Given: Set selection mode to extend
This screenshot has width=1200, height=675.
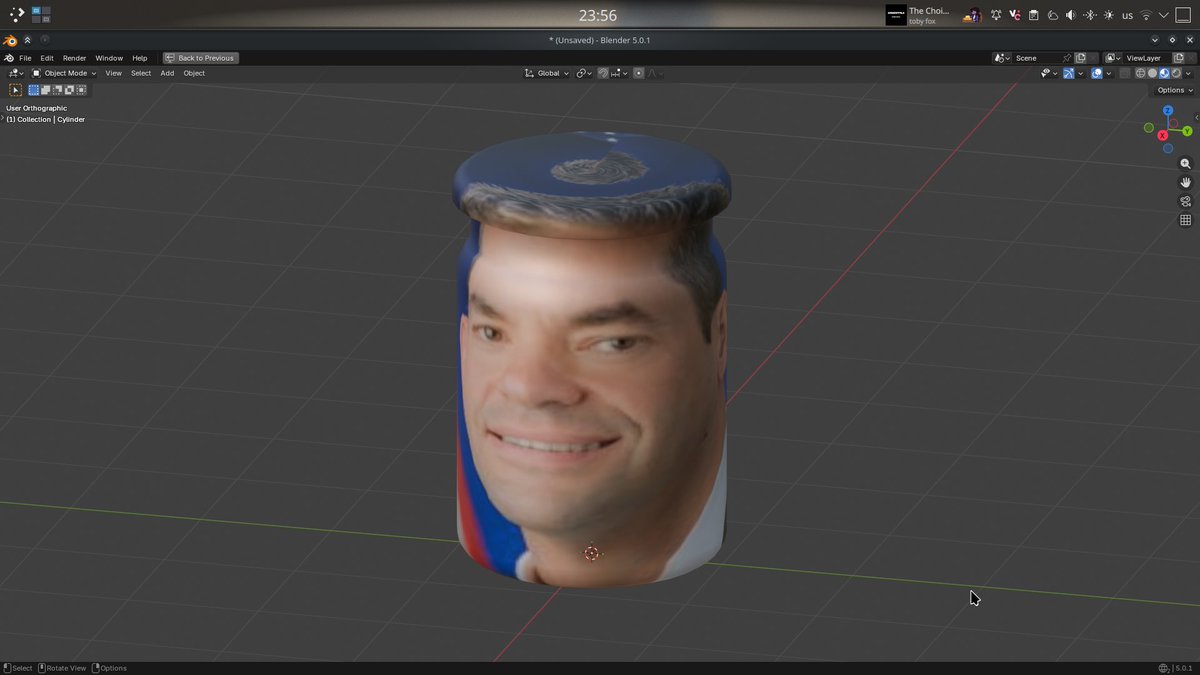Looking at the screenshot, I should click(46, 90).
